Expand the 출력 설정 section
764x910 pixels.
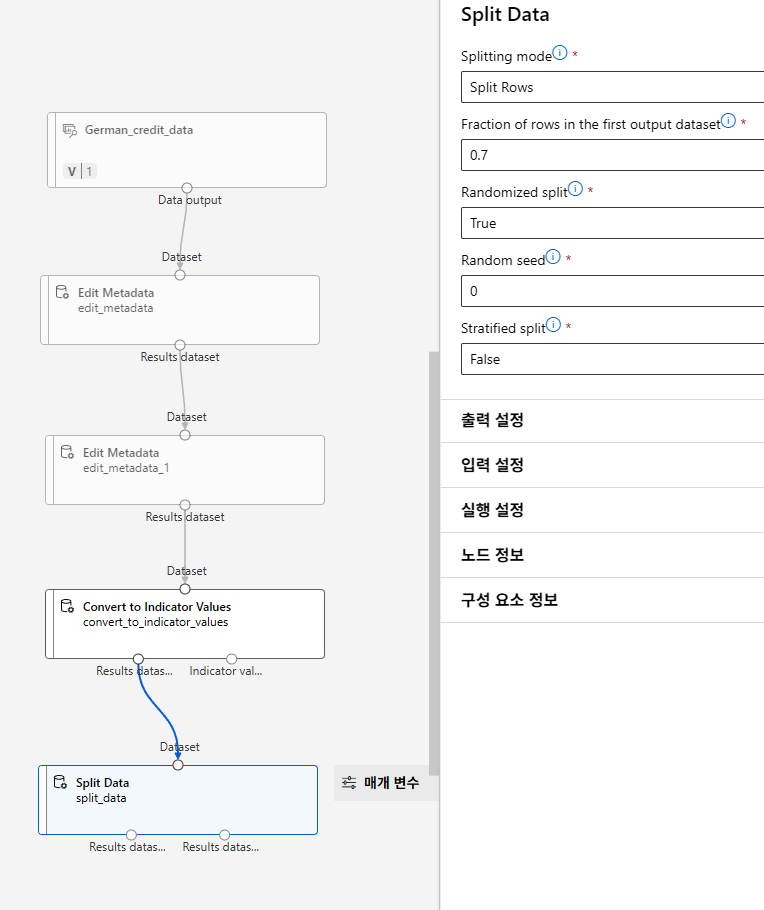[603, 420]
